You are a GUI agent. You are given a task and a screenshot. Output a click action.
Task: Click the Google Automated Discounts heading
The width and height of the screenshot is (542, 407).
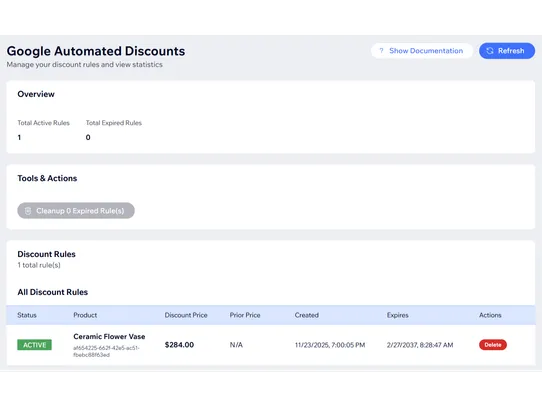click(96, 51)
